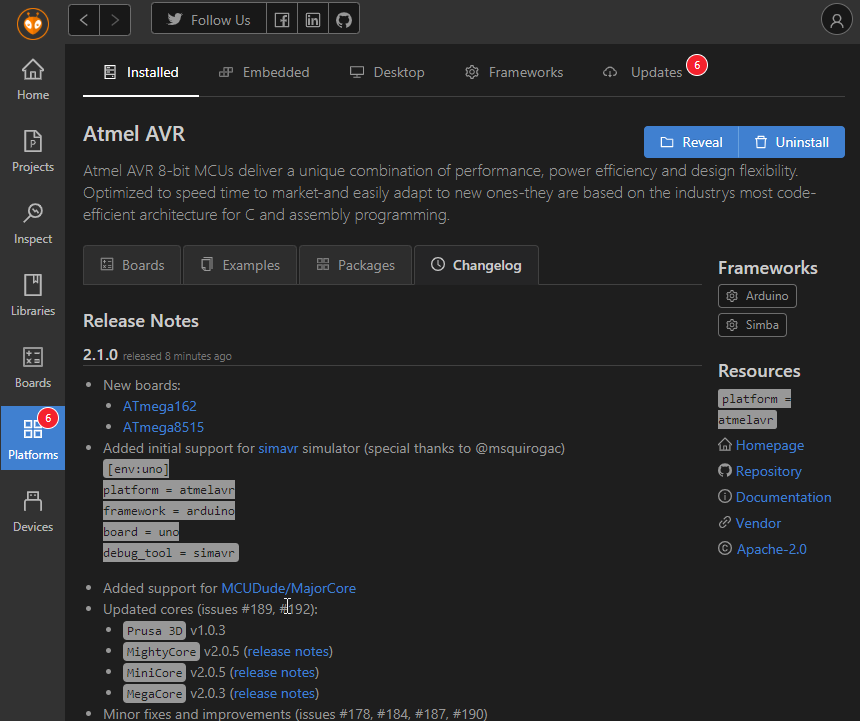Click the Uninstall button

coord(791,142)
